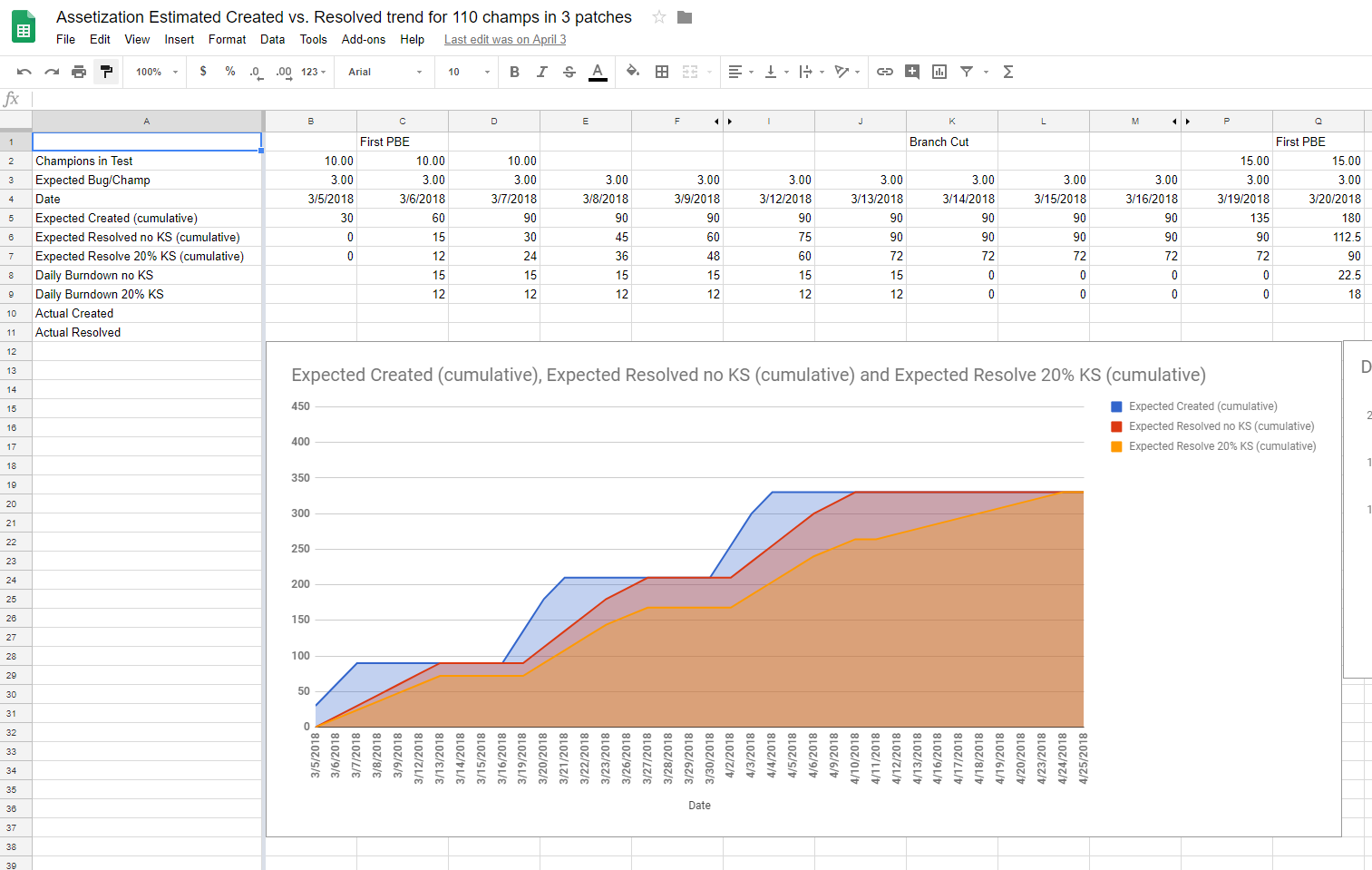1372x870 pixels.
Task: Click the Functions sigma icon
Action: click(1007, 72)
